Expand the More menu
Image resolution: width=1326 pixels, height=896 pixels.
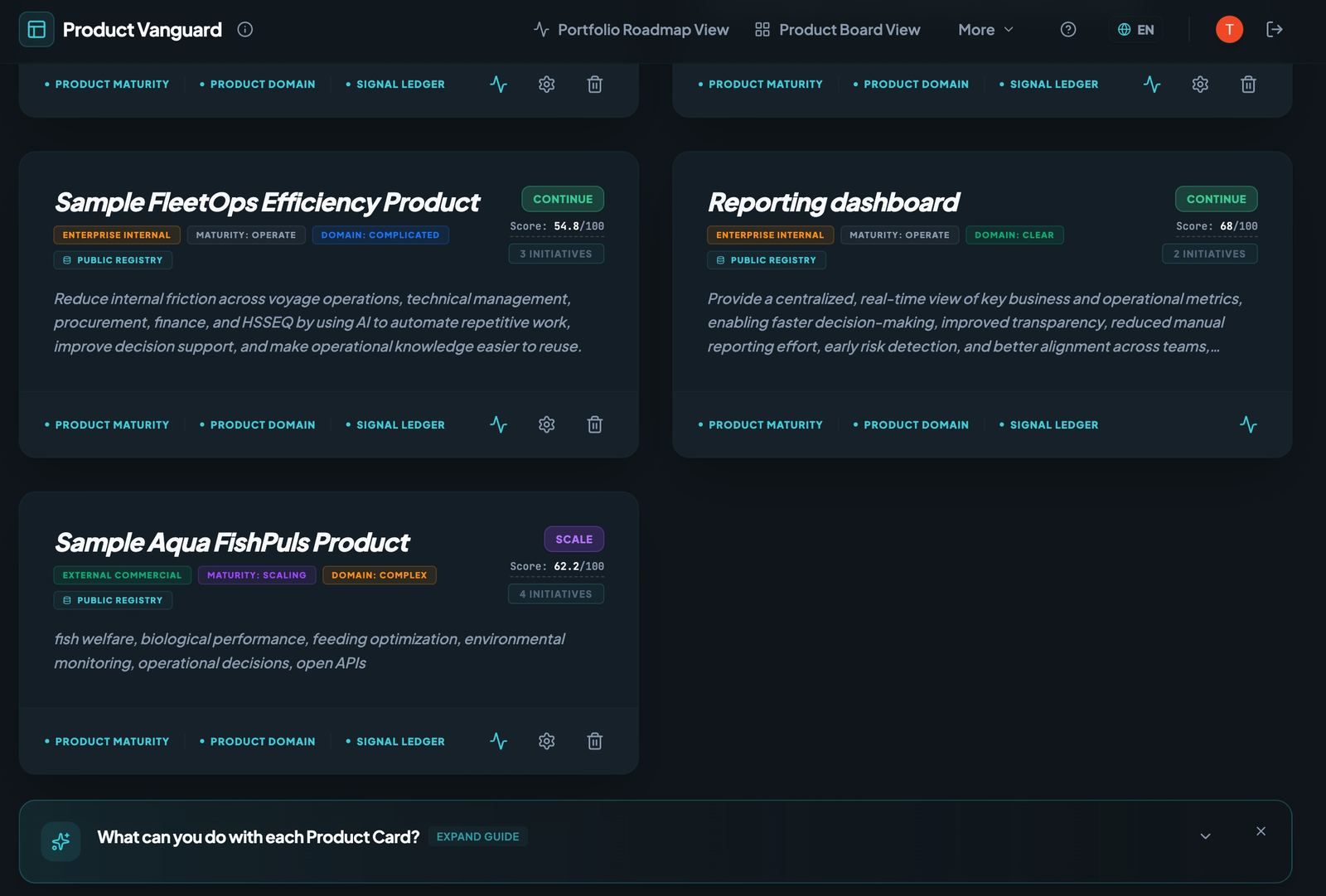click(x=986, y=30)
